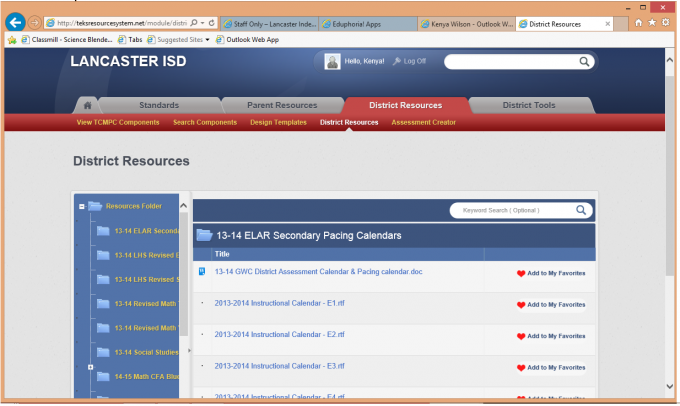680x406 pixels.
Task: Open the District Resources submenu item
Action: [x=349, y=123]
